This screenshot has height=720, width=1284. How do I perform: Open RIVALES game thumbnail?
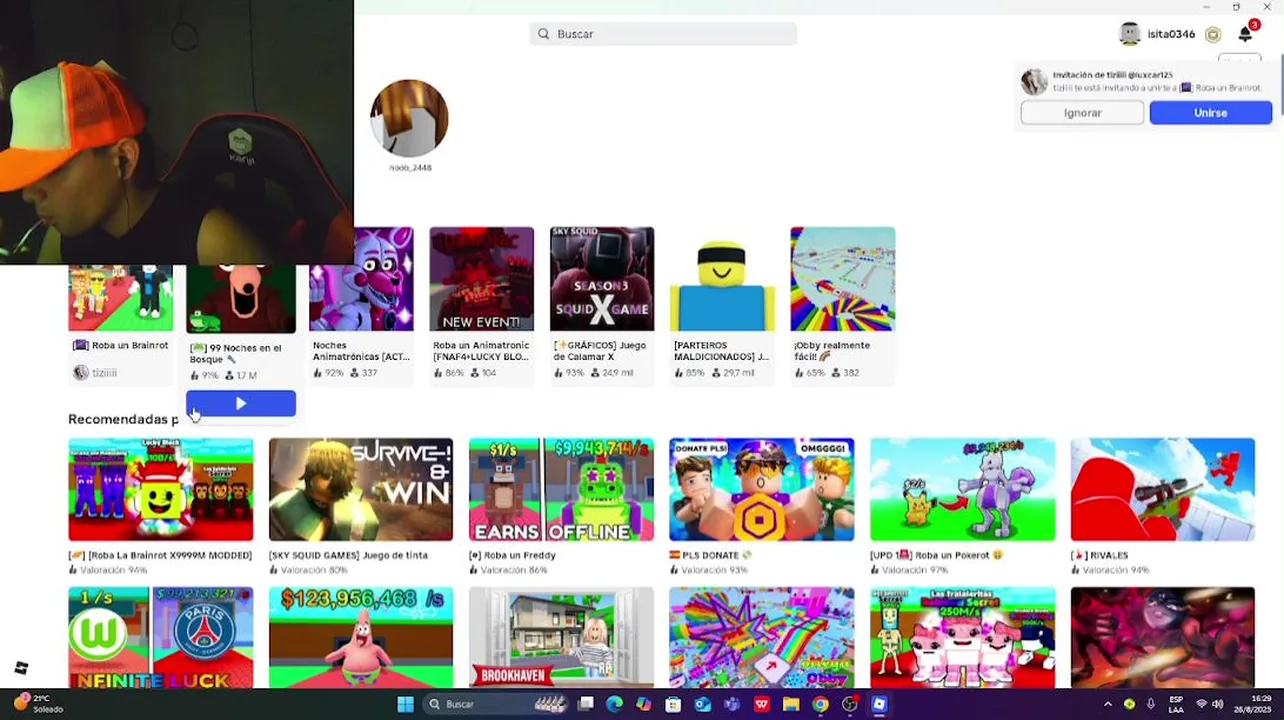coord(1162,490)
